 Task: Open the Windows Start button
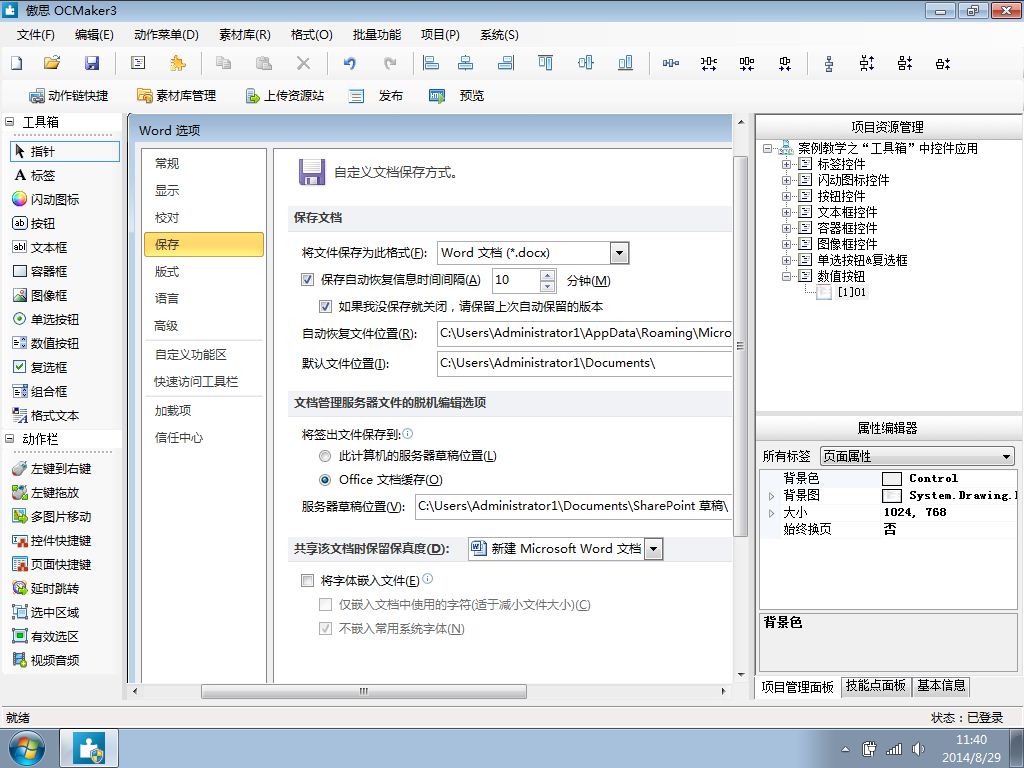27,748
